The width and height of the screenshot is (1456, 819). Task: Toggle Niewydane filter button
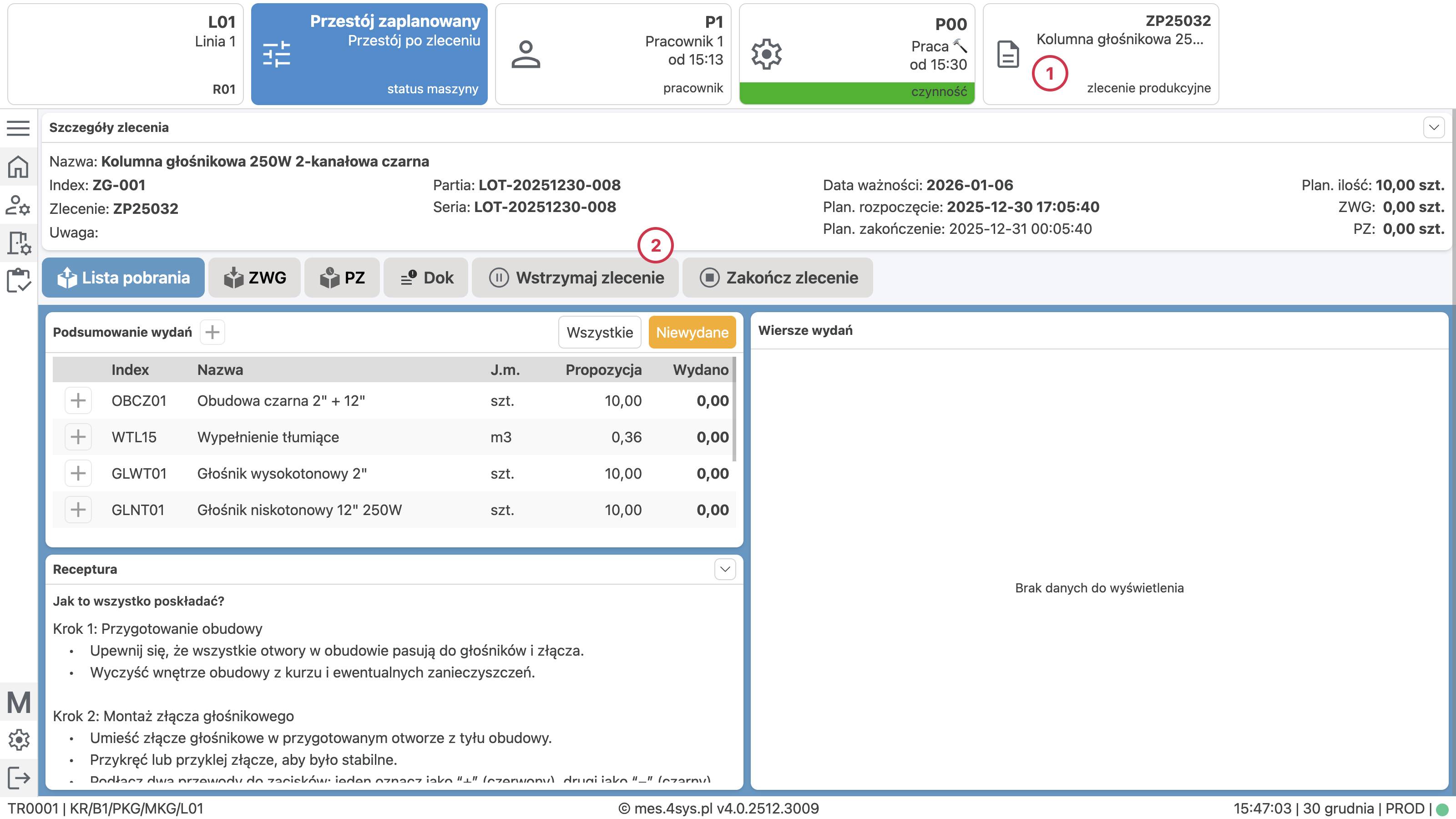click(692, 332)
